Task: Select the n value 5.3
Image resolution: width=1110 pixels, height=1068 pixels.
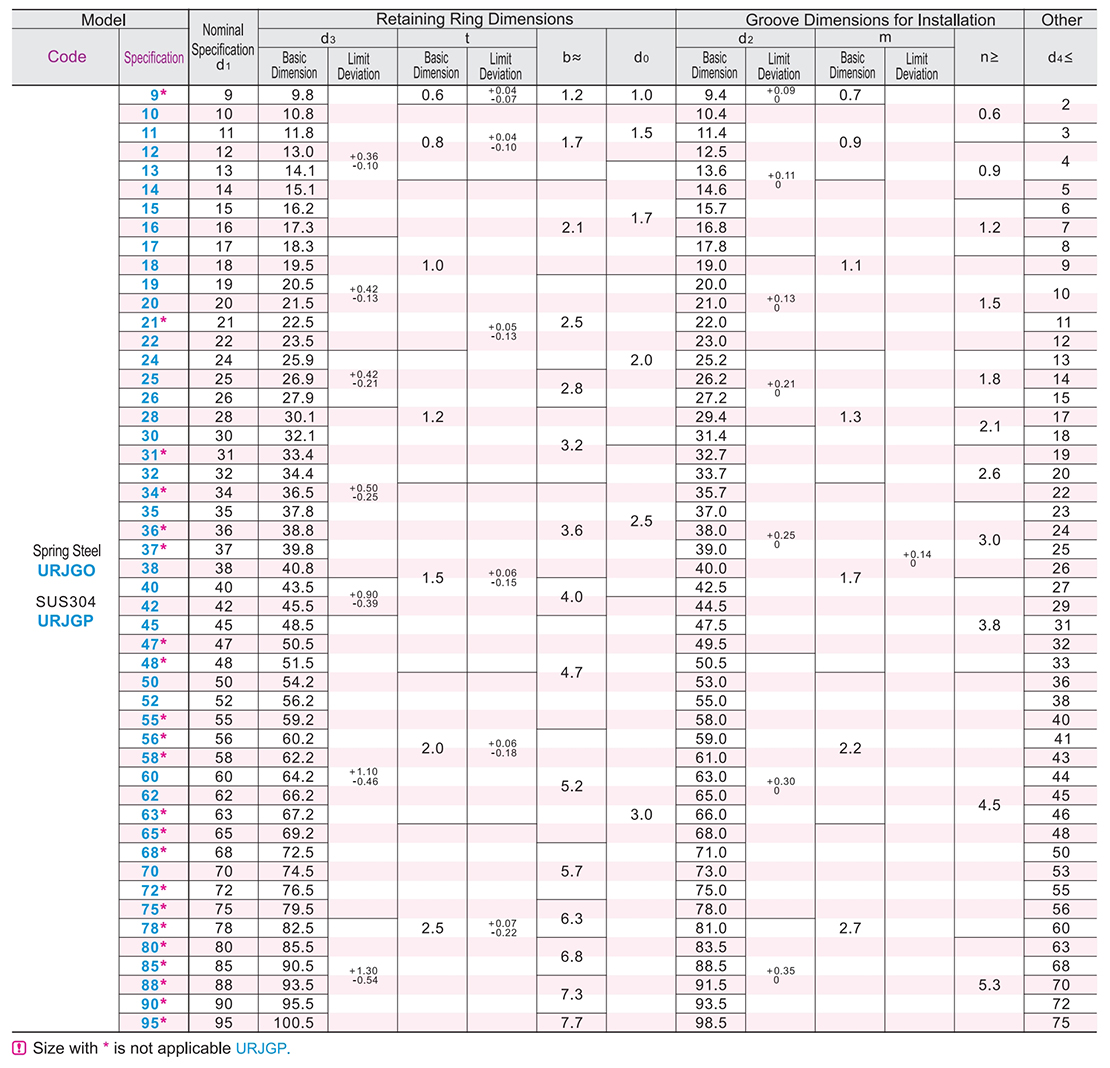Action: pos(989,984)
